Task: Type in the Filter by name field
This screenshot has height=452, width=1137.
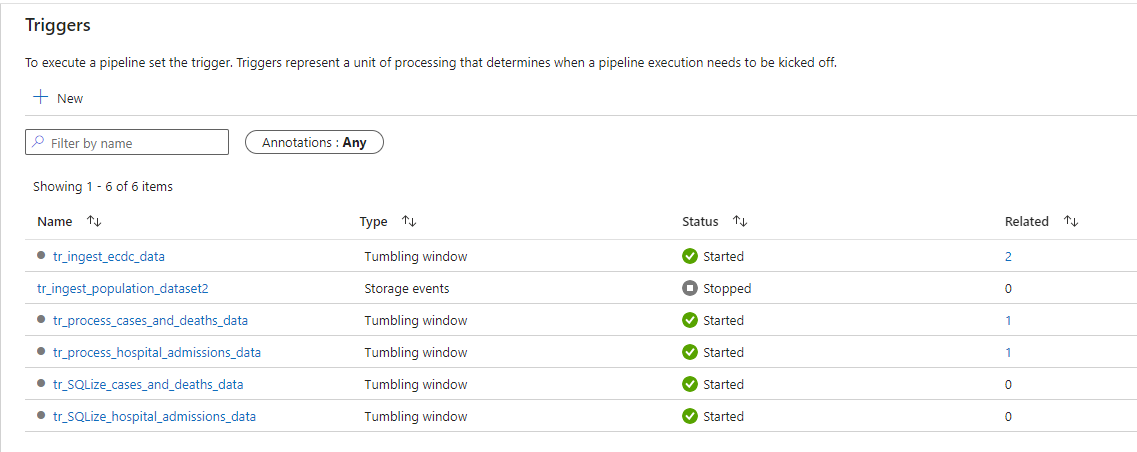Action: point(137,143)
